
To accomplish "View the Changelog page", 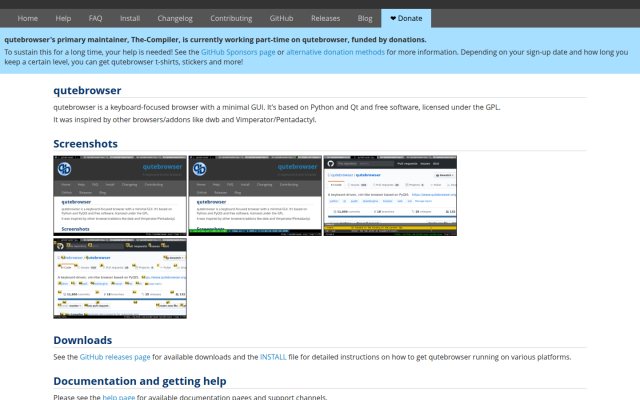I will click(175, 18).
